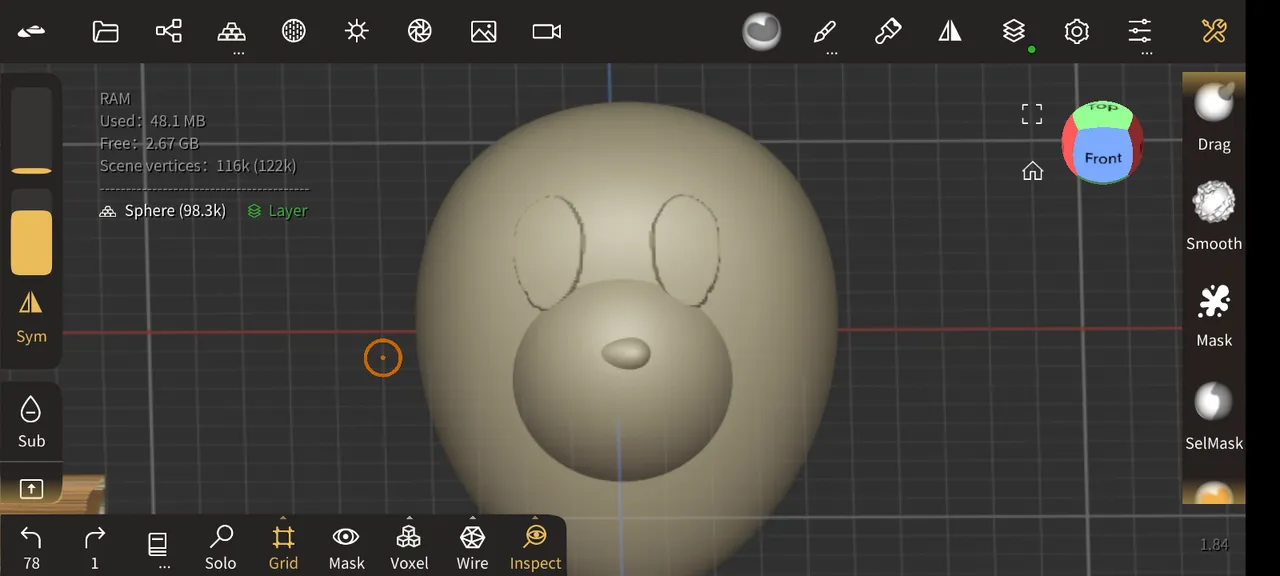This screenshot has height=576, width=1280.
Task: Adjust the brush radius slider
Action: 31,130
